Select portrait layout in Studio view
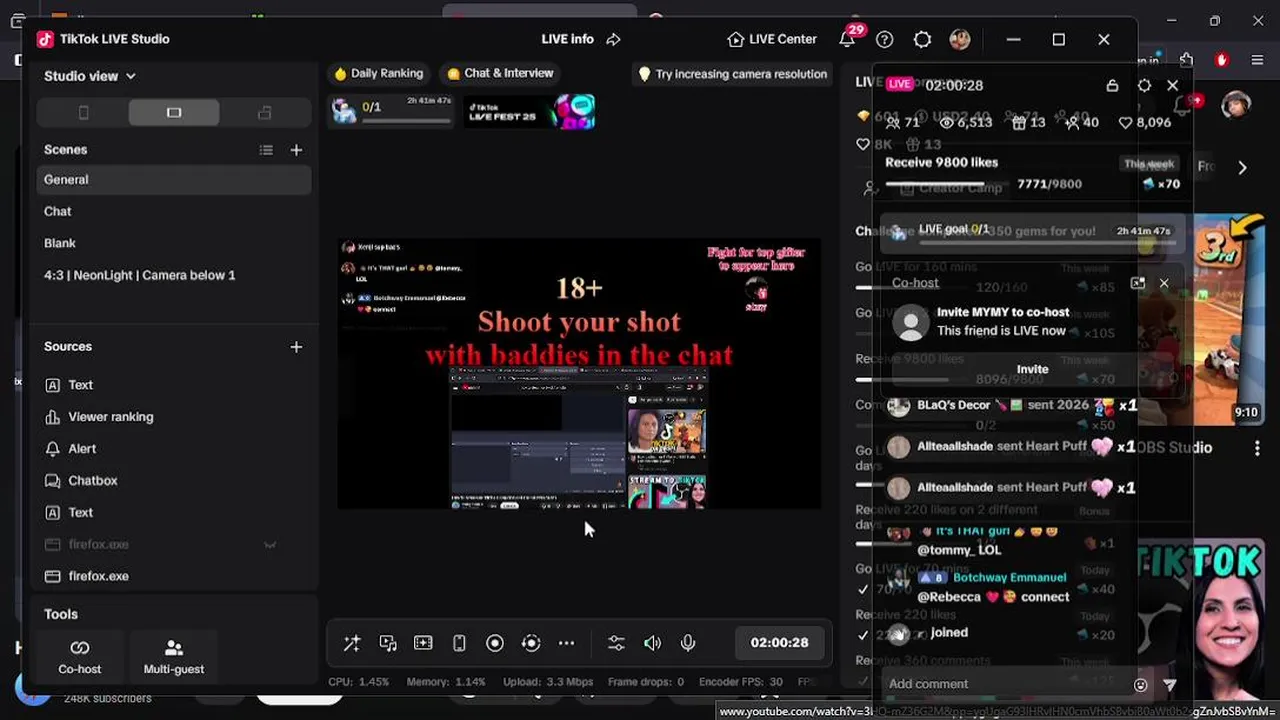Screen dimensions: 1280x720 click(x=83, y=113)
